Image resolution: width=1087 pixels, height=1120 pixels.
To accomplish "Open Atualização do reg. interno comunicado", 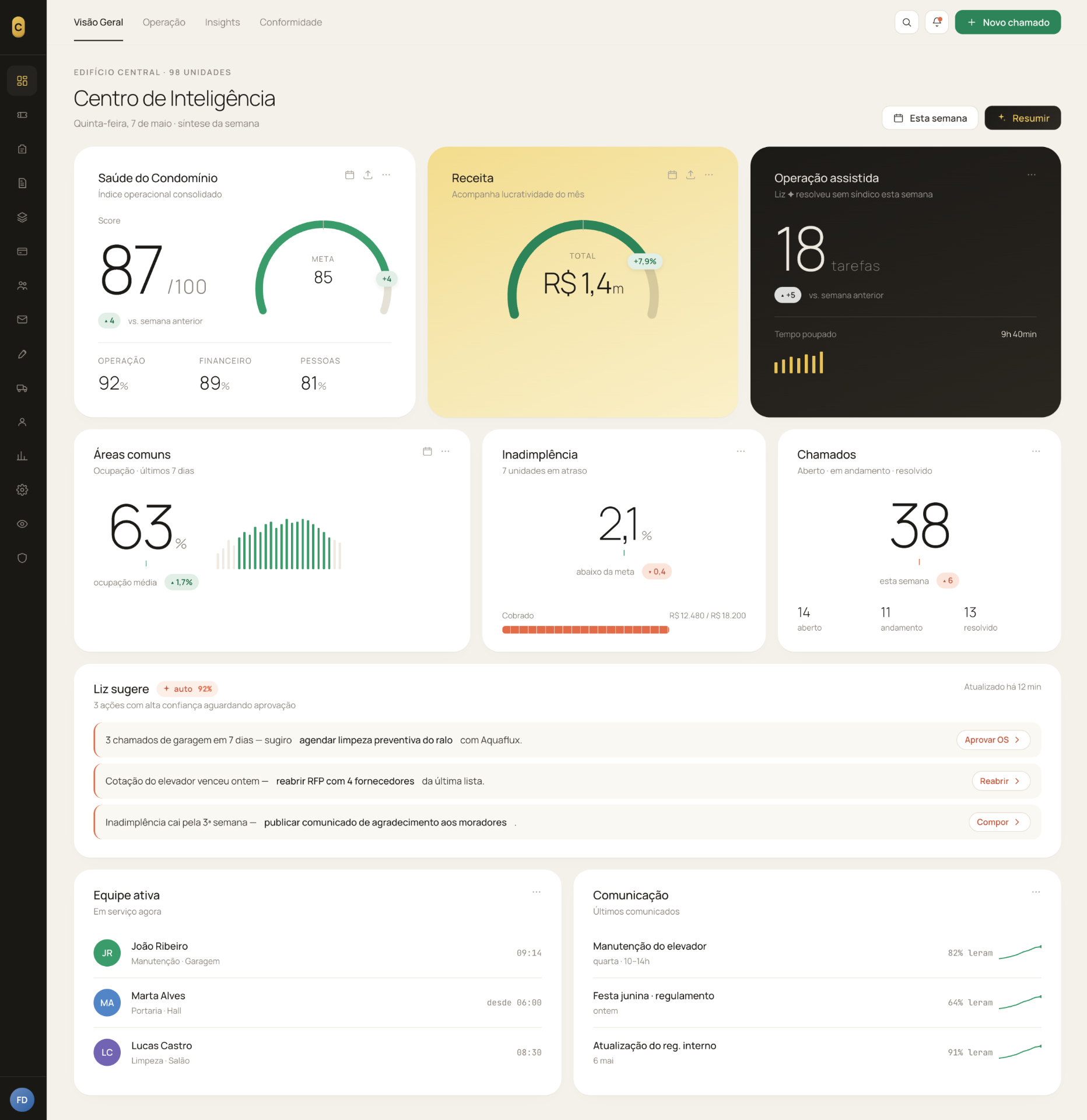I will (817, 1052).
